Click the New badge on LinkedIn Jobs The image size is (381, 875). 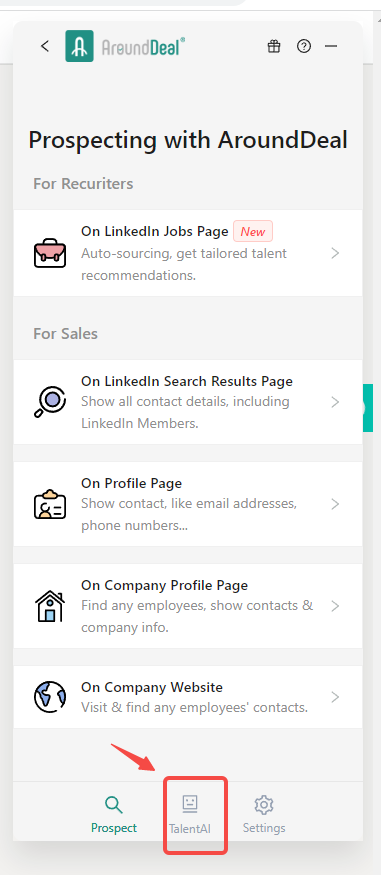click(253, 231)
